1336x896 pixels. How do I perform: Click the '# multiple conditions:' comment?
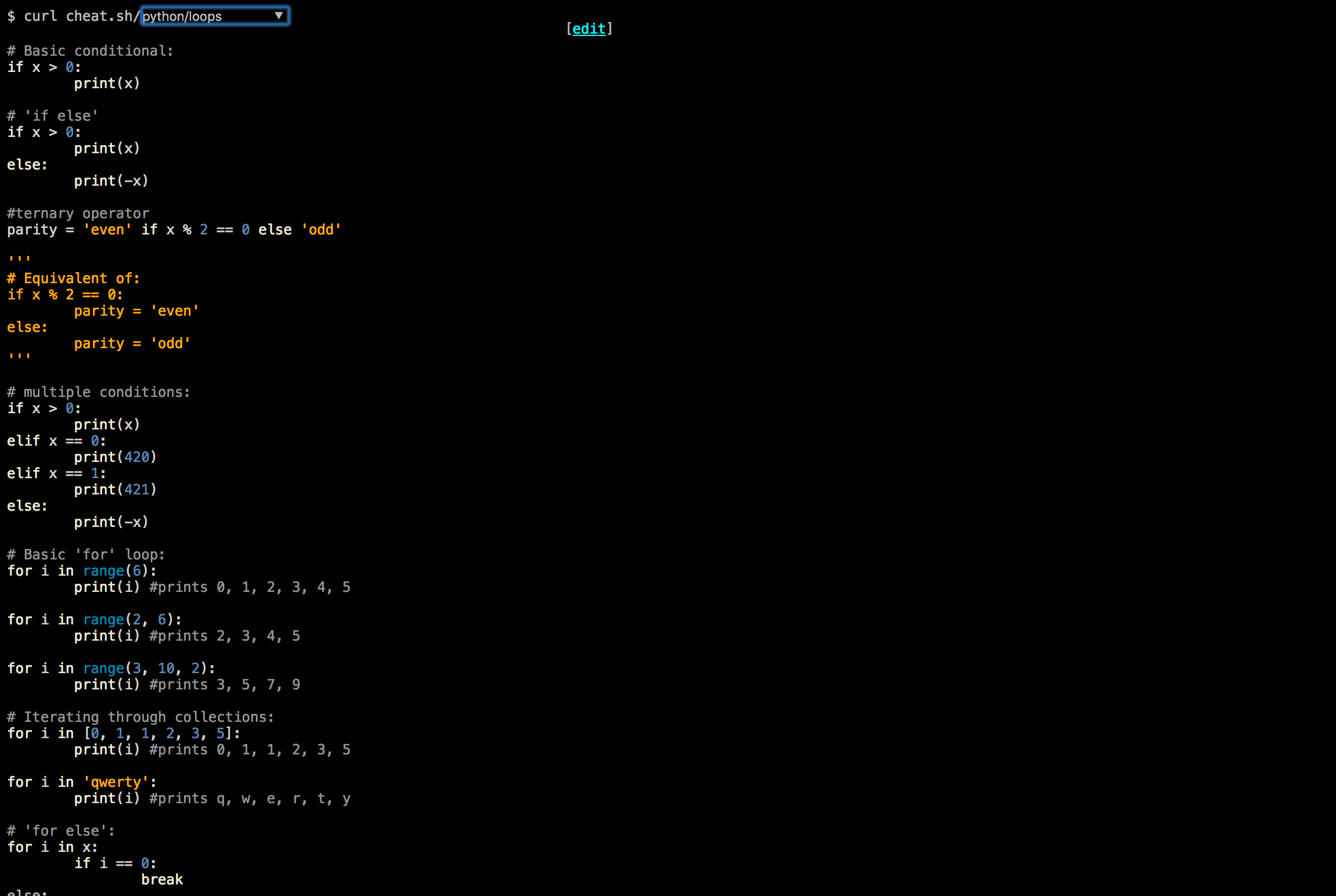(x=99, y=392)
